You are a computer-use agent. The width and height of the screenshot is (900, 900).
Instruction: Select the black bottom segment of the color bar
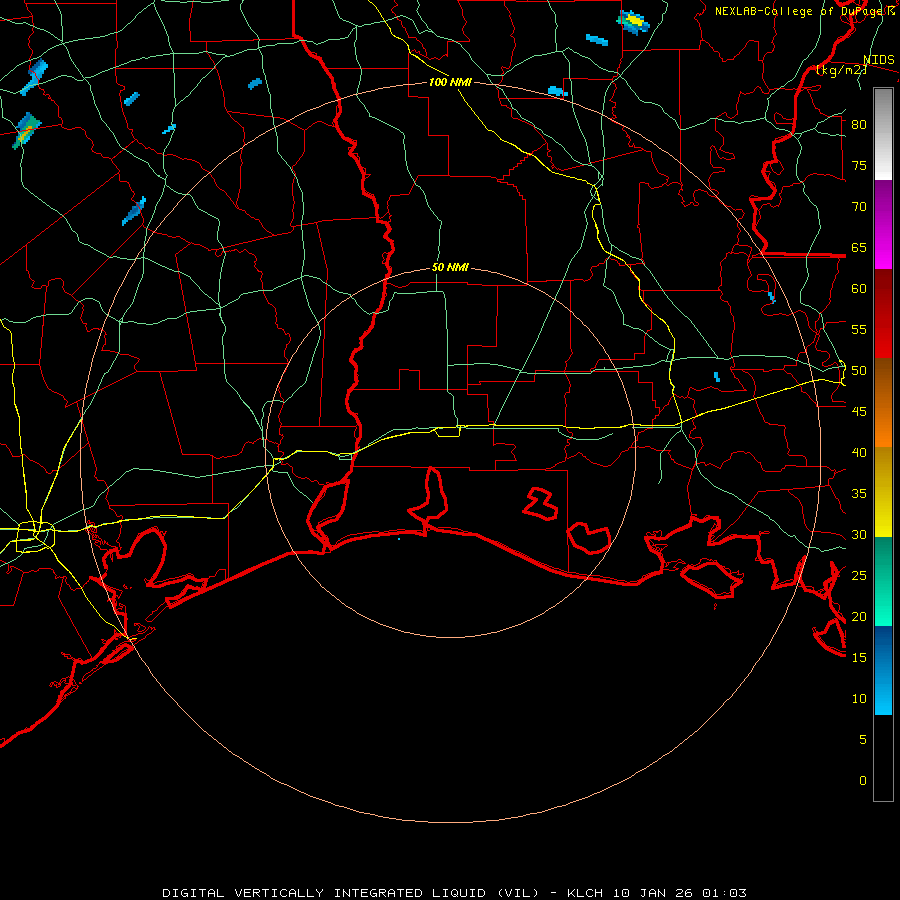click(x=883, y=758)
